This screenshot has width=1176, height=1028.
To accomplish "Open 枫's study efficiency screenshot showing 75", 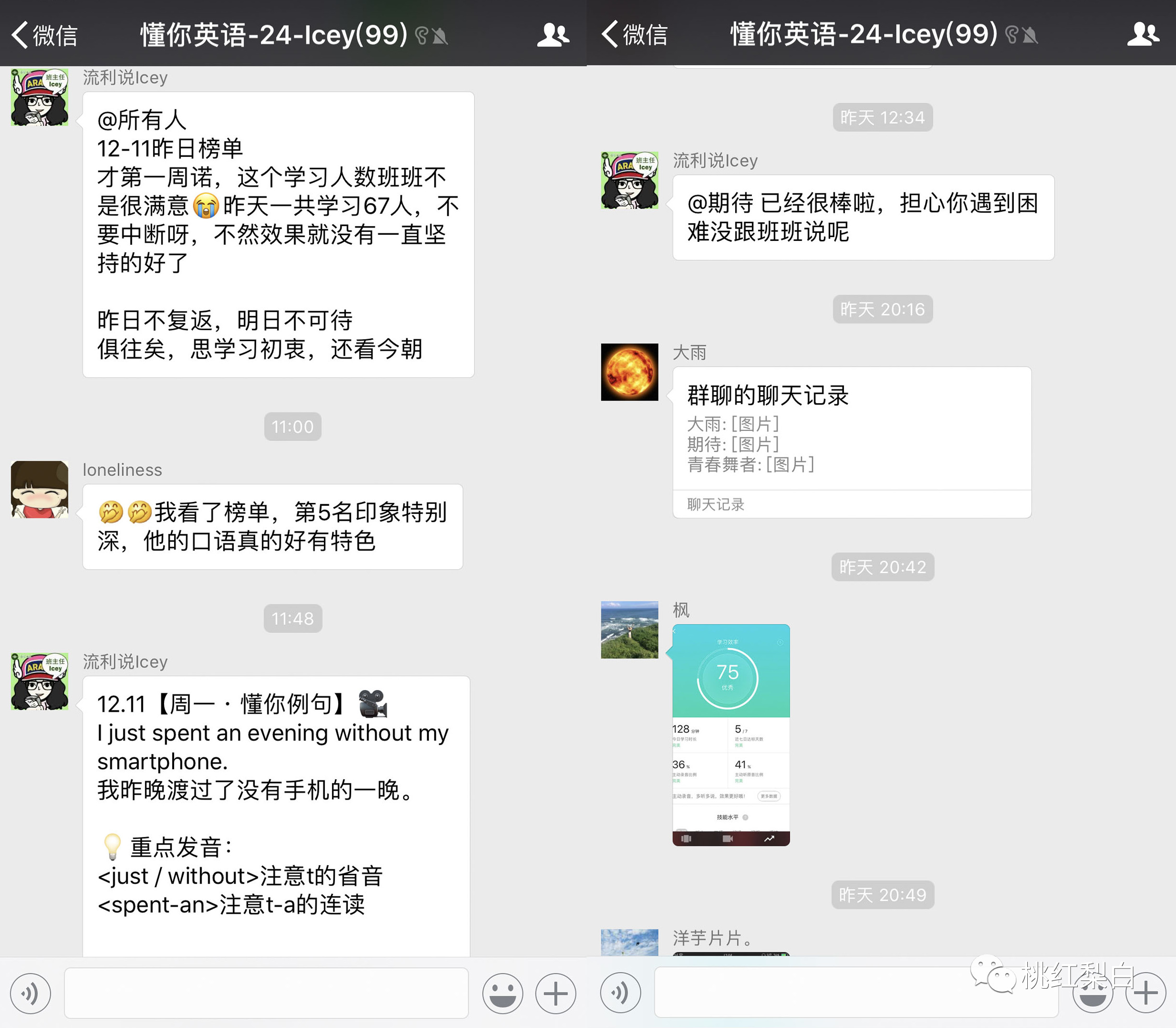I will point(730,734).
